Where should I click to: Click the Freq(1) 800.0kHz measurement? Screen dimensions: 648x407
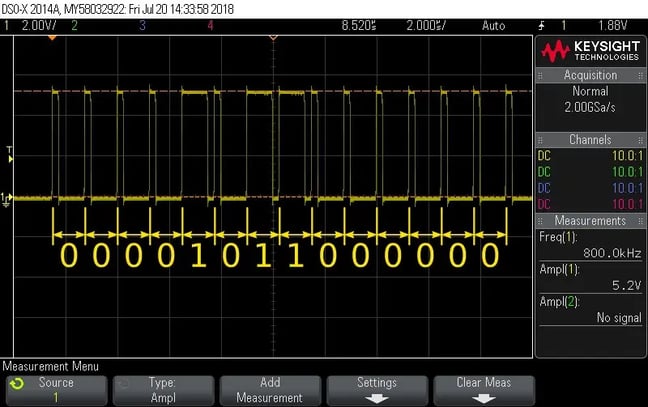591,245
